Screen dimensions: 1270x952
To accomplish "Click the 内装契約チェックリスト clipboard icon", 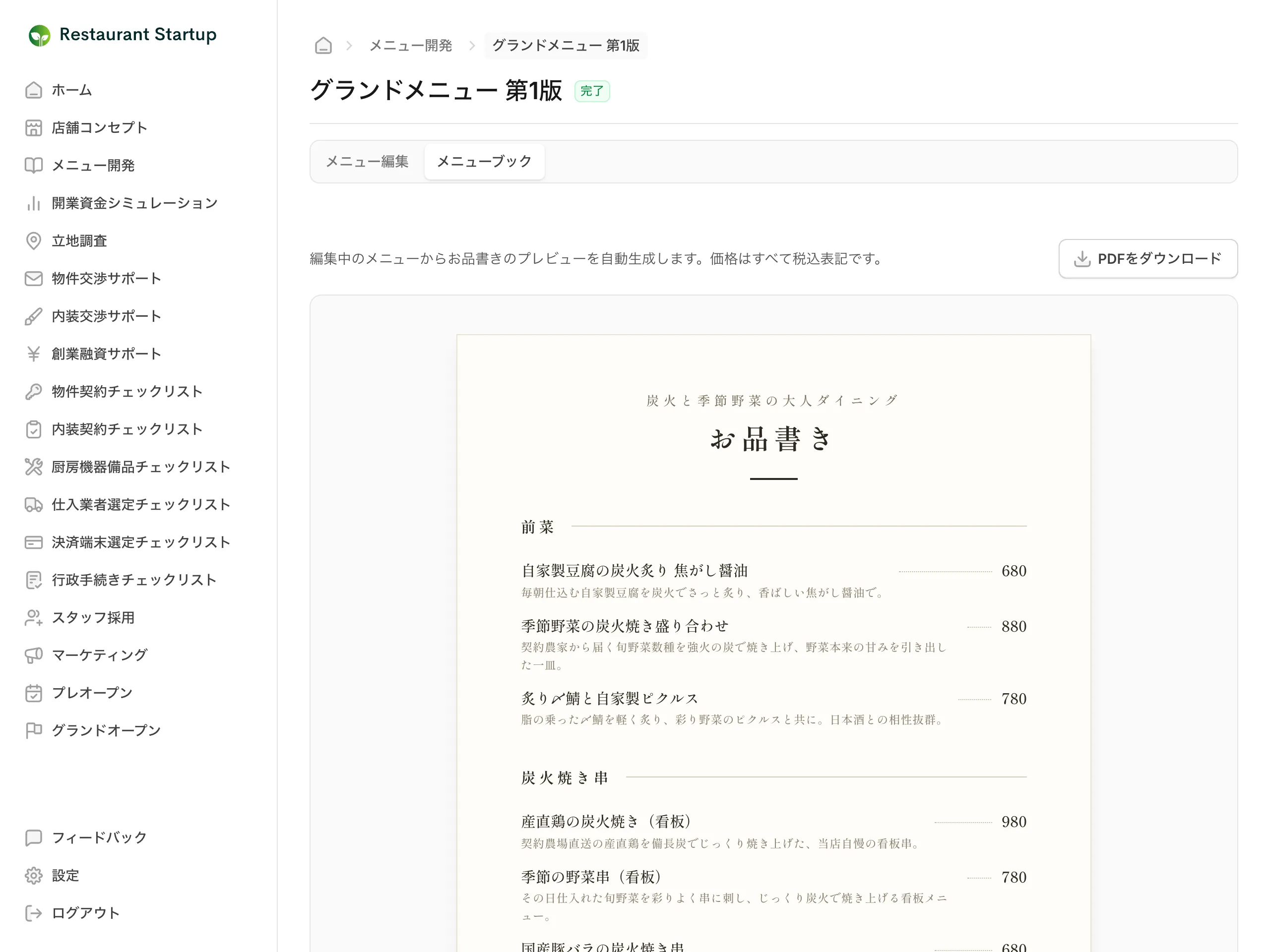I will [33, 429].
